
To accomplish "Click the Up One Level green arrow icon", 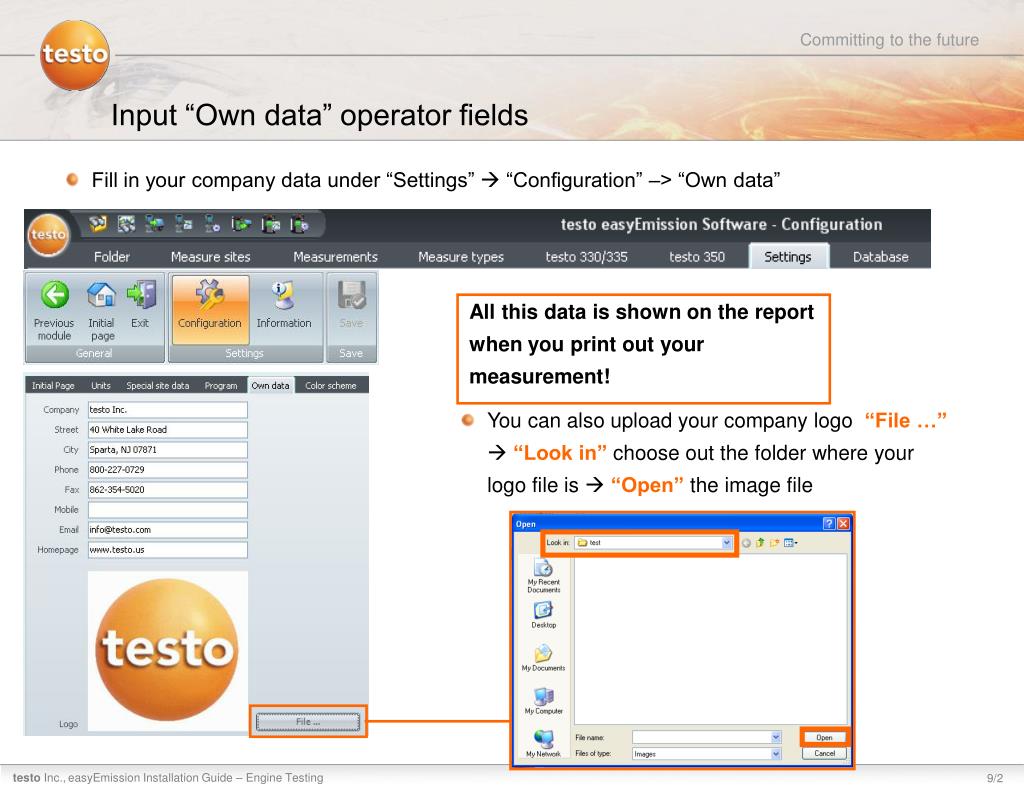I will (760, 543).
